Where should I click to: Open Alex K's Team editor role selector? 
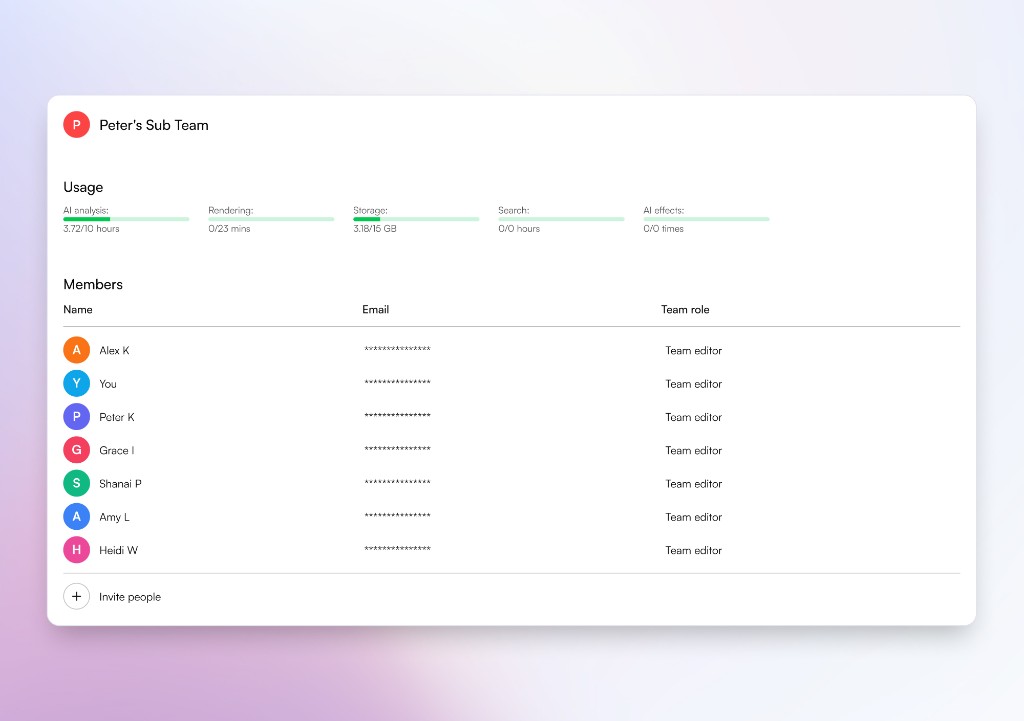[x=694, y=350]
